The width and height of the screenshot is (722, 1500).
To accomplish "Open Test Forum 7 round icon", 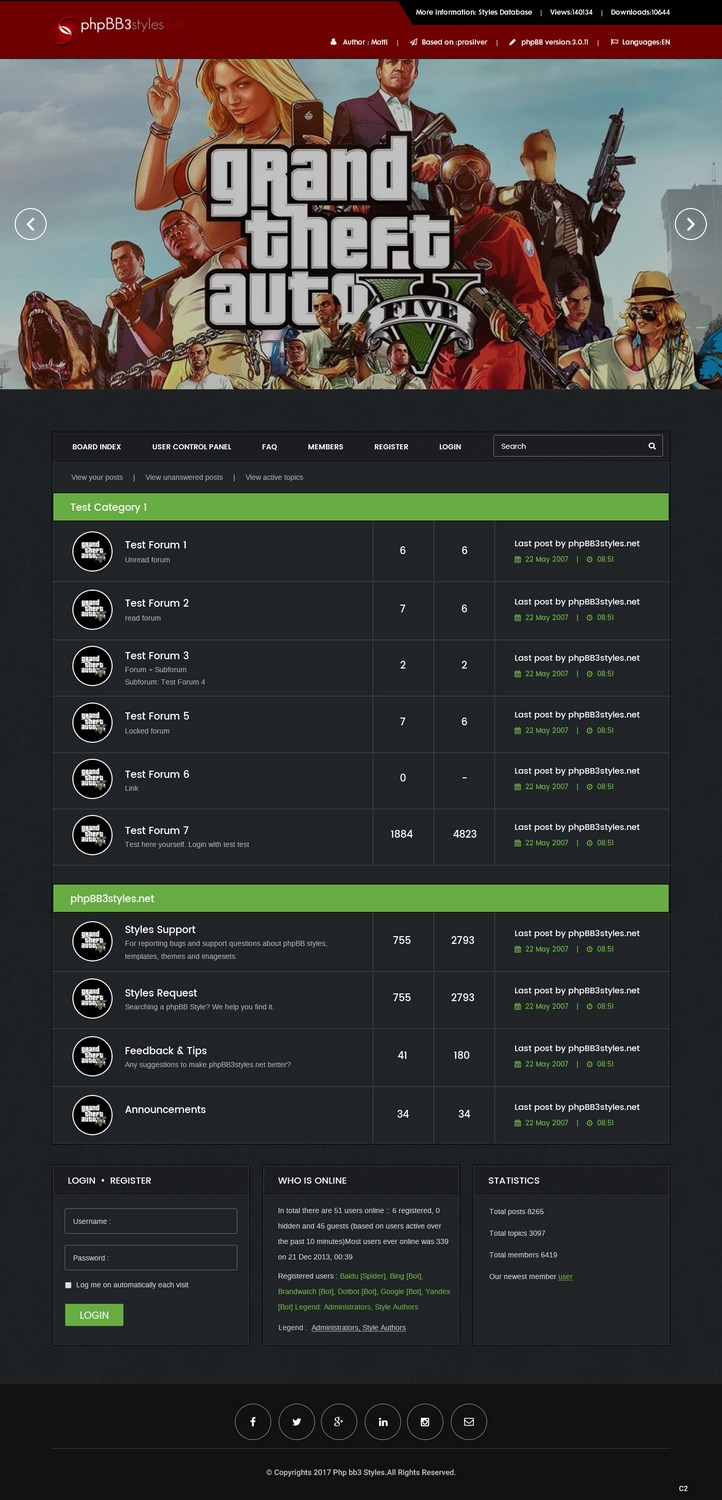I will pos(93,835).
